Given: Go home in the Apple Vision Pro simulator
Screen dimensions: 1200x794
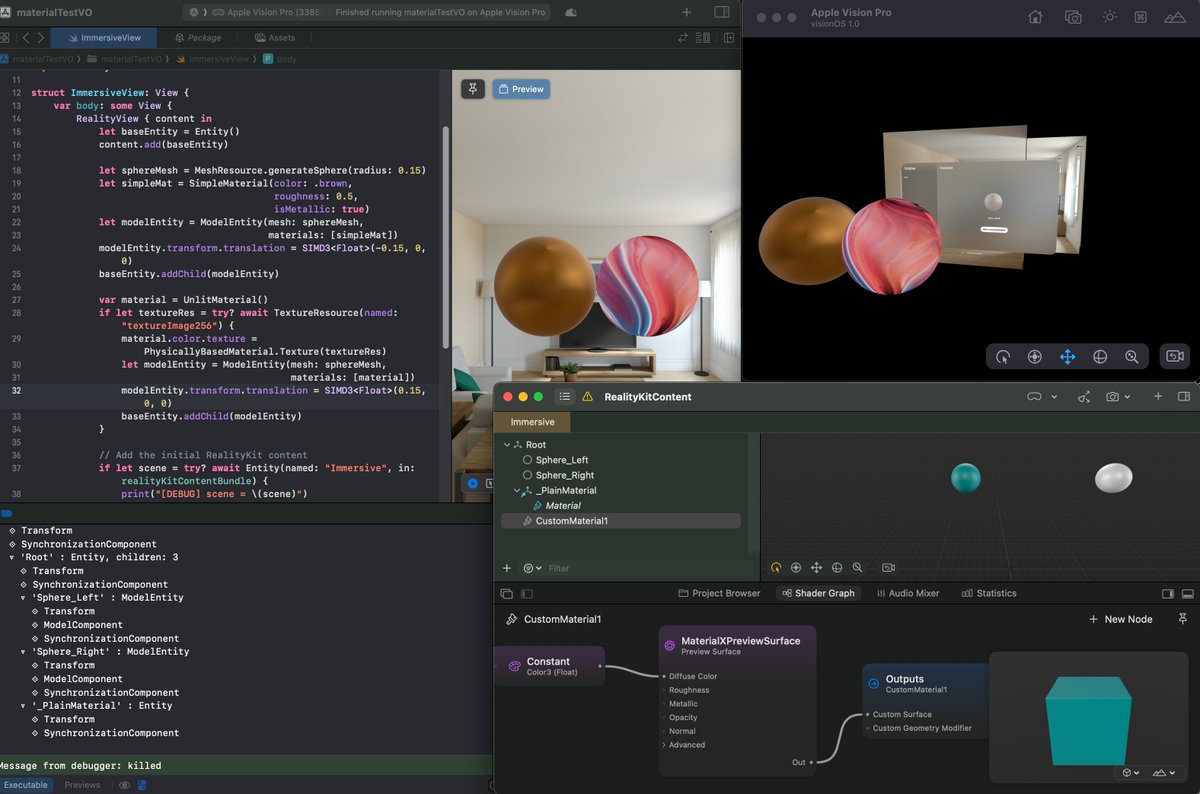Looking at the screenshot, I should click(x=1035, y=17).
